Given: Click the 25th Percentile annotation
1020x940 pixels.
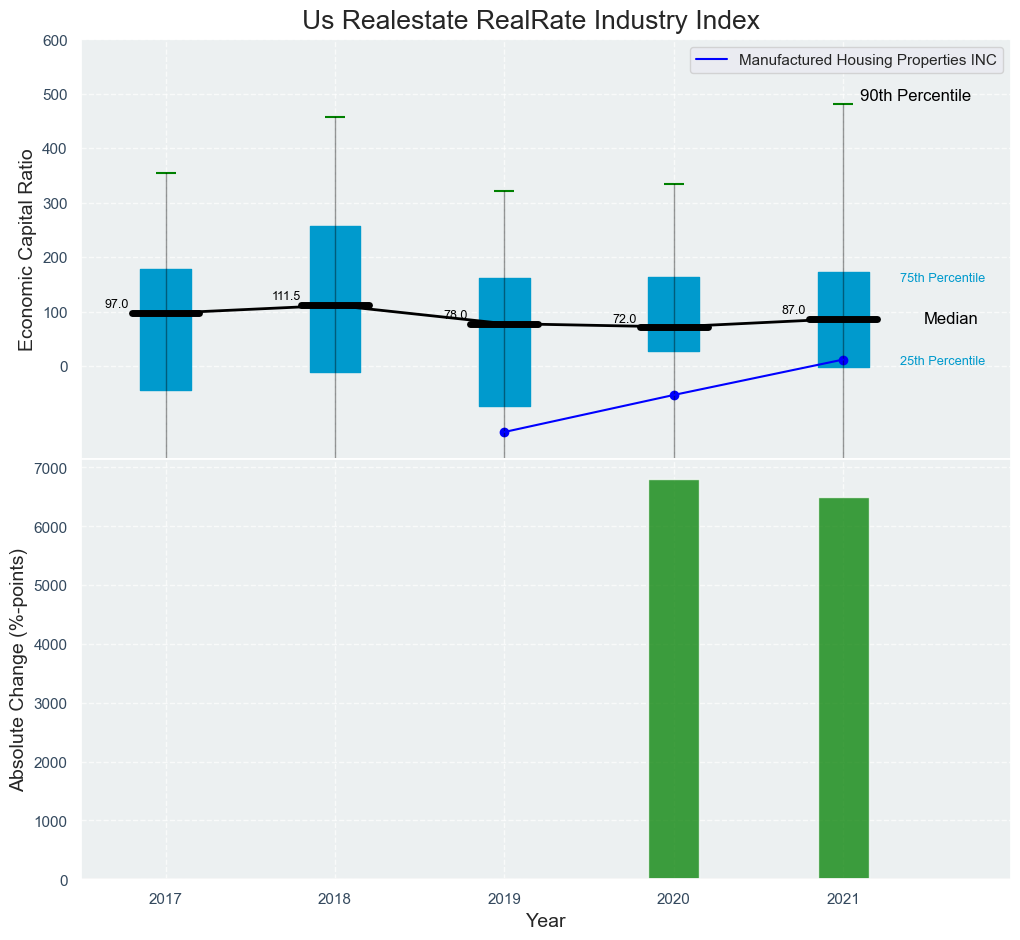Looking at the screenshot, I should point(942,361).
